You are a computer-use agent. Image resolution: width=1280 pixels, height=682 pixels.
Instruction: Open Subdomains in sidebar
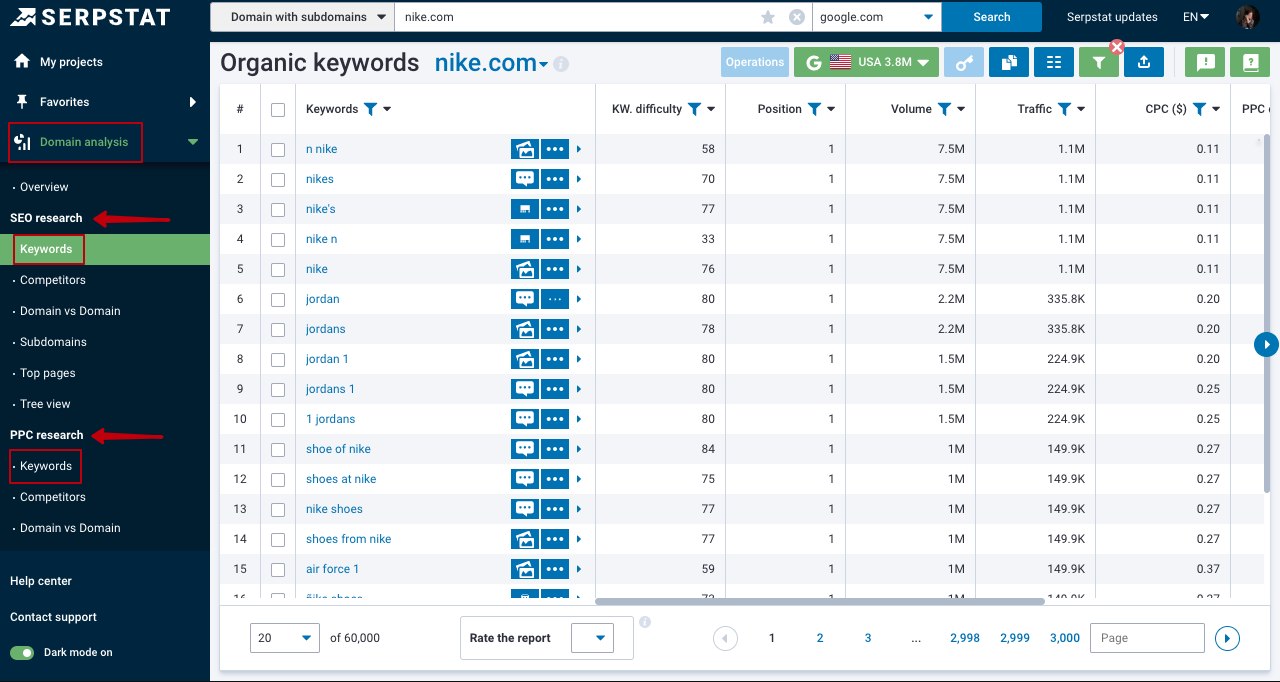coord(53,342)
